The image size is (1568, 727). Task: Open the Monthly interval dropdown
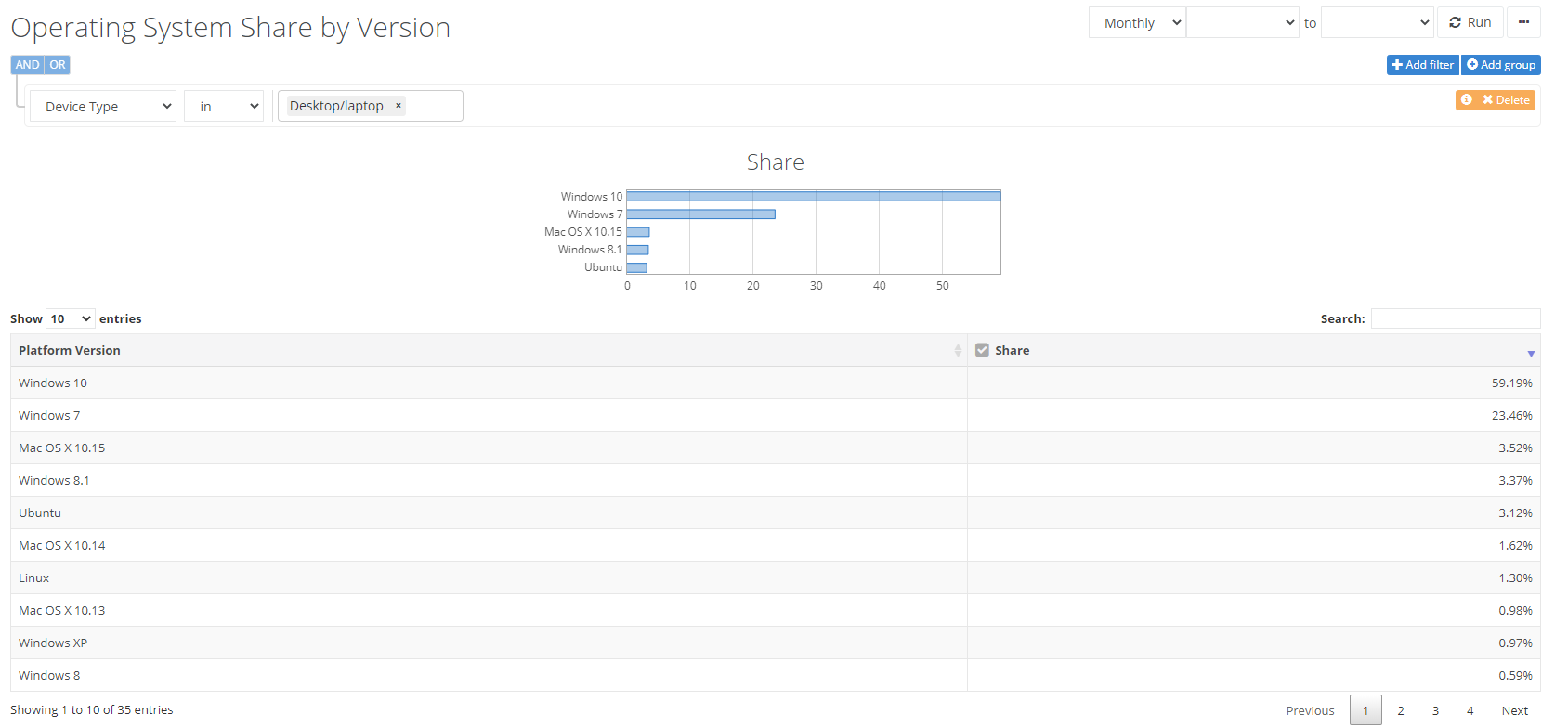click(1137, 22)
